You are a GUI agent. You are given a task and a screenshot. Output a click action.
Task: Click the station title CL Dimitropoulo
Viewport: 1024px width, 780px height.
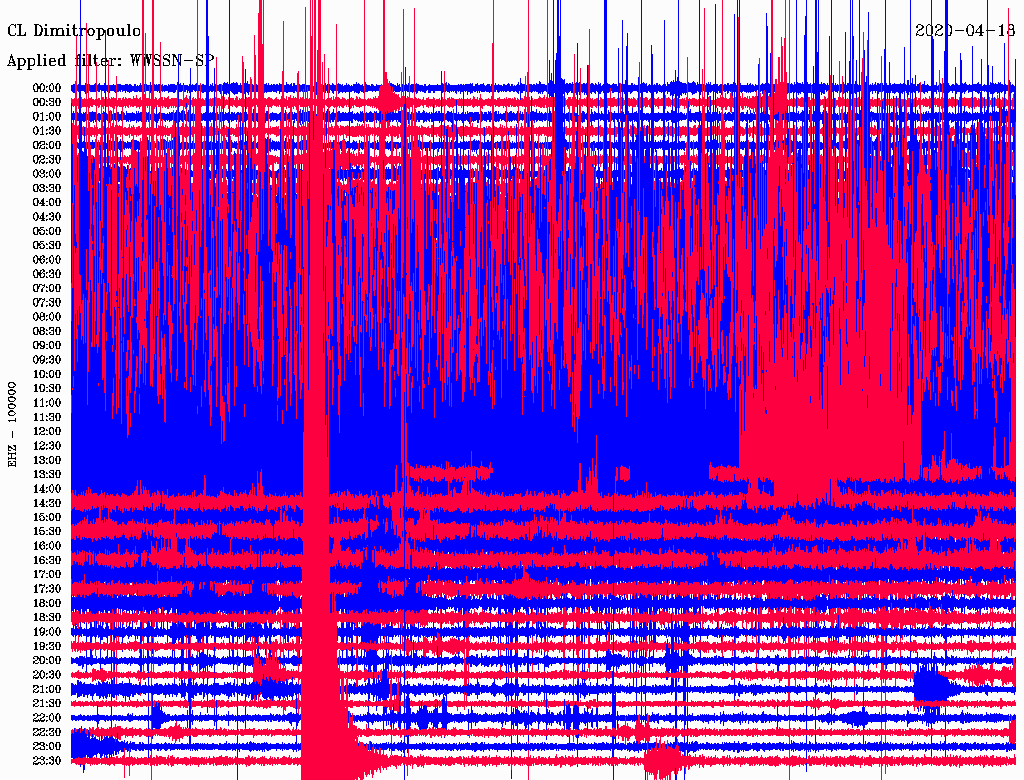click(74, 31)
